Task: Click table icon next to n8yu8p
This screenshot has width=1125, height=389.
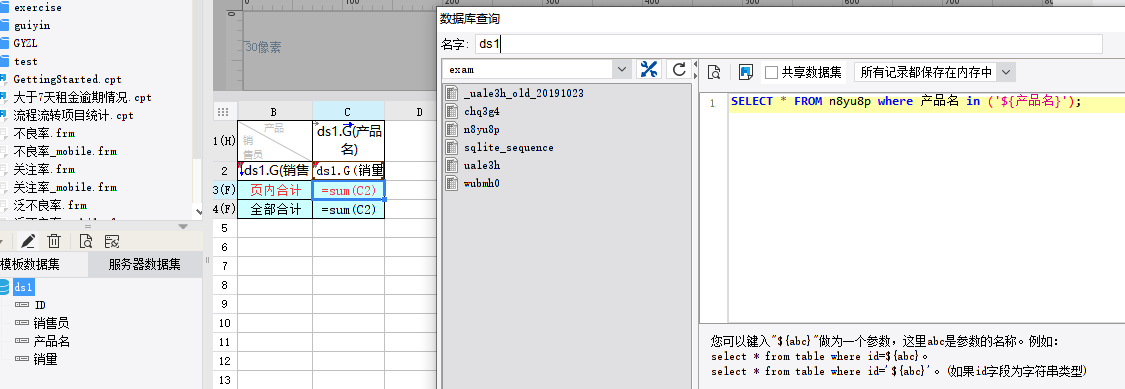Action: pyautogui.click(x=452, y=129)
